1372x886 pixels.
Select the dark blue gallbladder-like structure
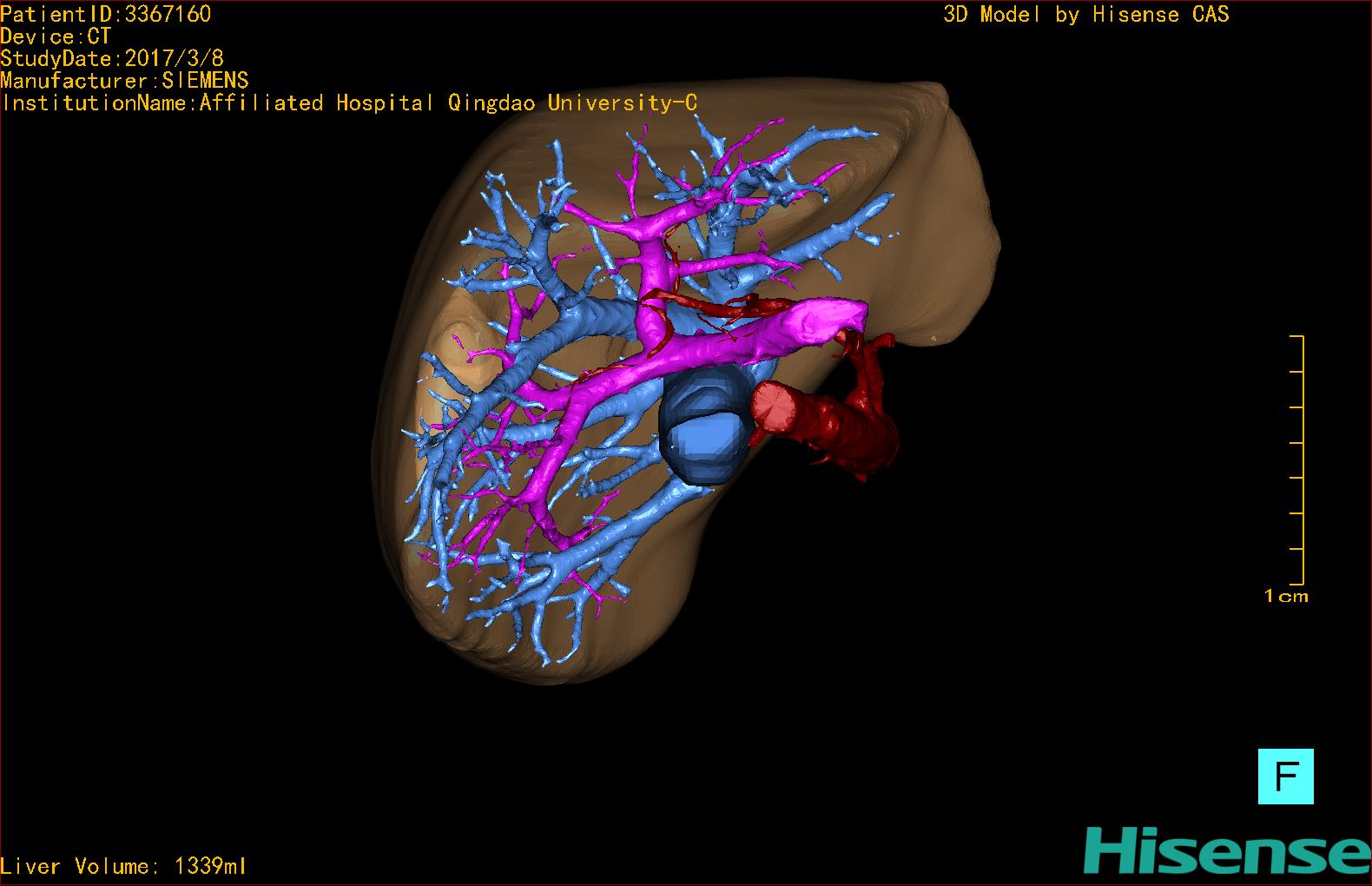coord(705,424)
